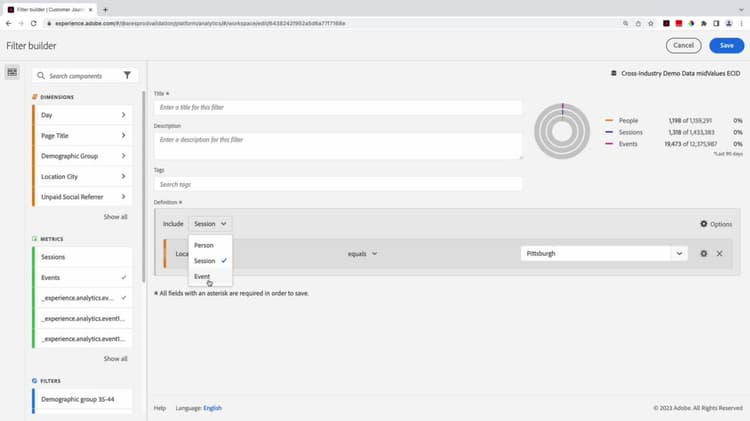Click browser back arrow
The height and width of the screenshot is (421, 750).
coord(9,23)
